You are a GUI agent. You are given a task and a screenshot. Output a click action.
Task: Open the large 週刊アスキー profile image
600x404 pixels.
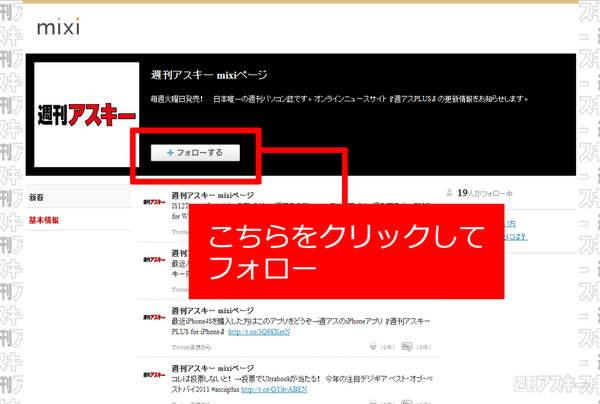[86, 114]
